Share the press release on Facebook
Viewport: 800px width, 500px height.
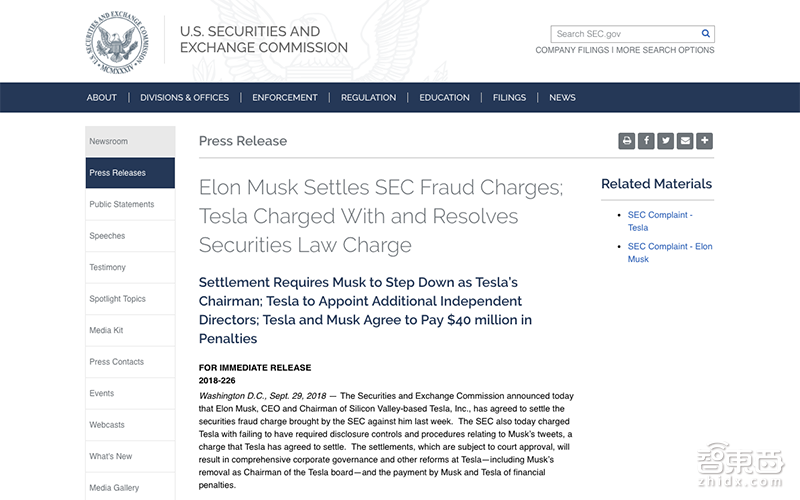point(646,141)
